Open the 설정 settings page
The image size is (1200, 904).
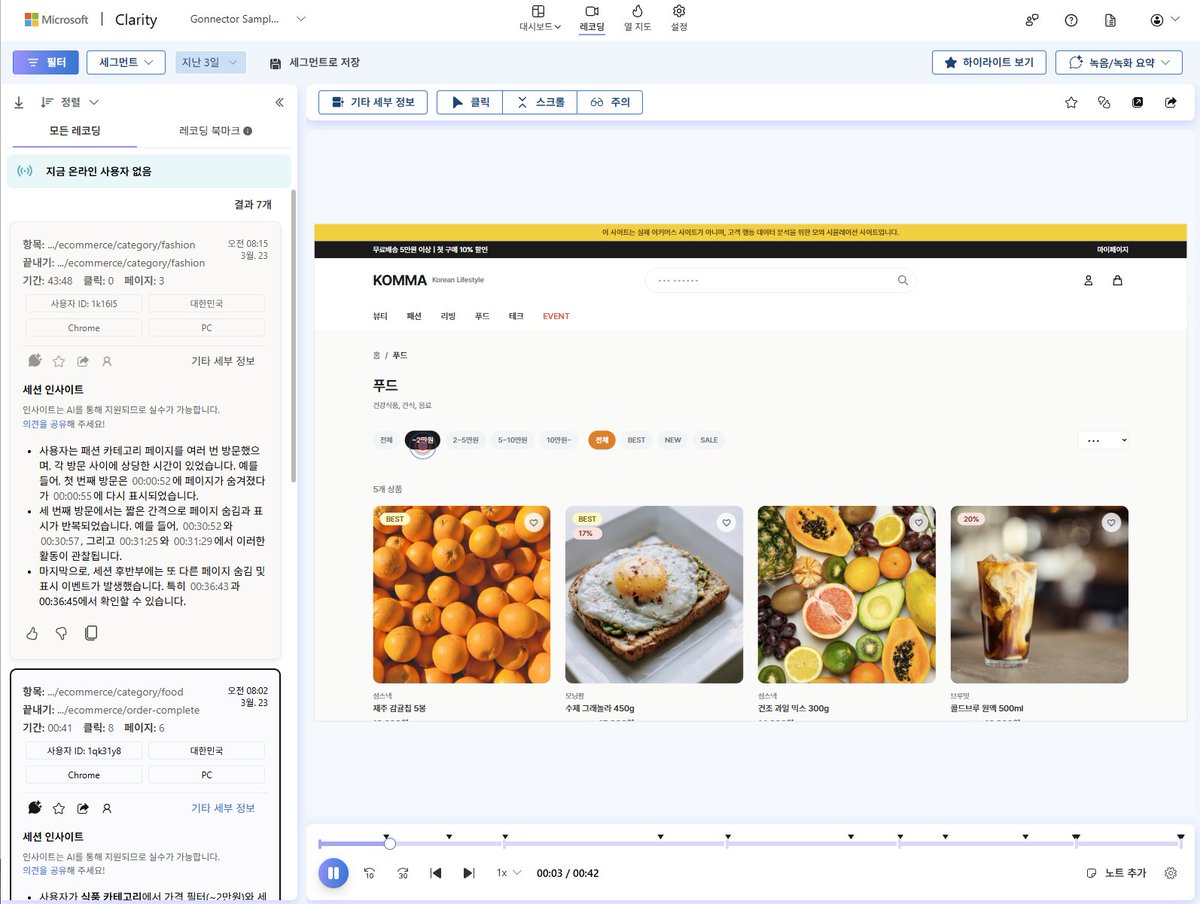(x=679, y=18)
